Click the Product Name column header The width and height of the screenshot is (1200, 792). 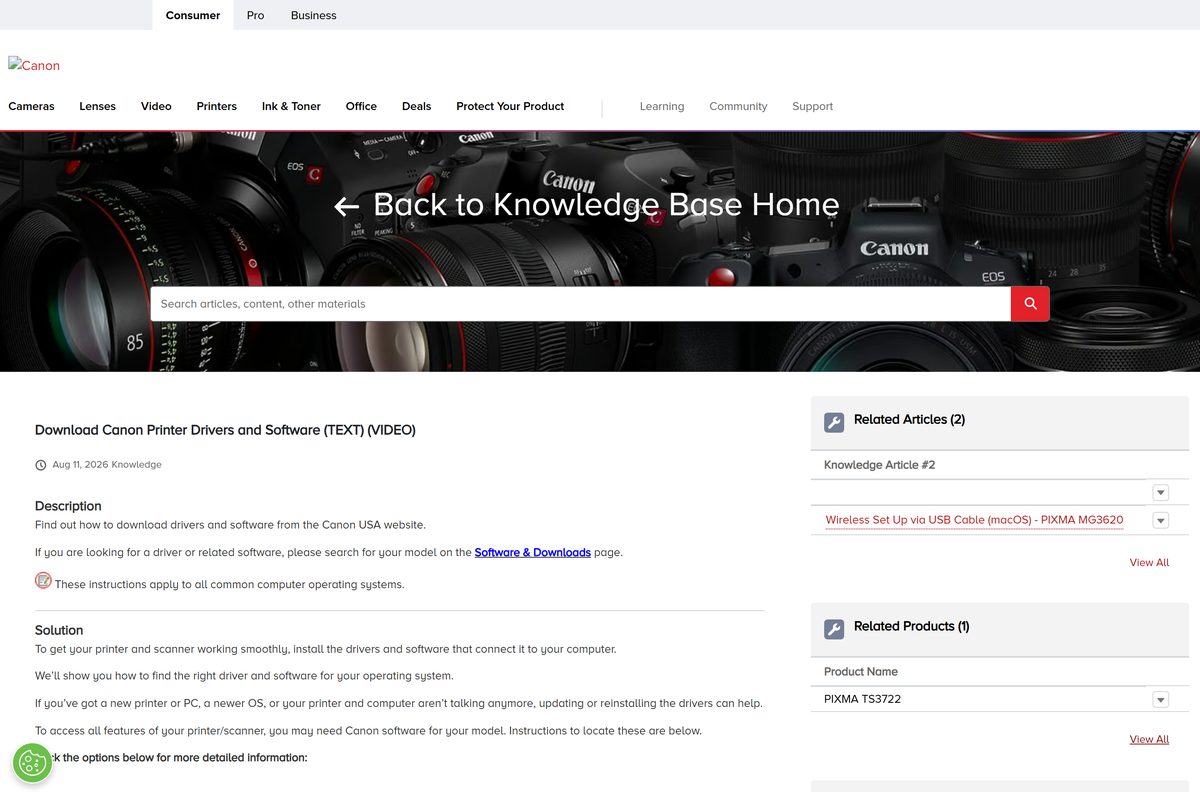click(861, 672)
